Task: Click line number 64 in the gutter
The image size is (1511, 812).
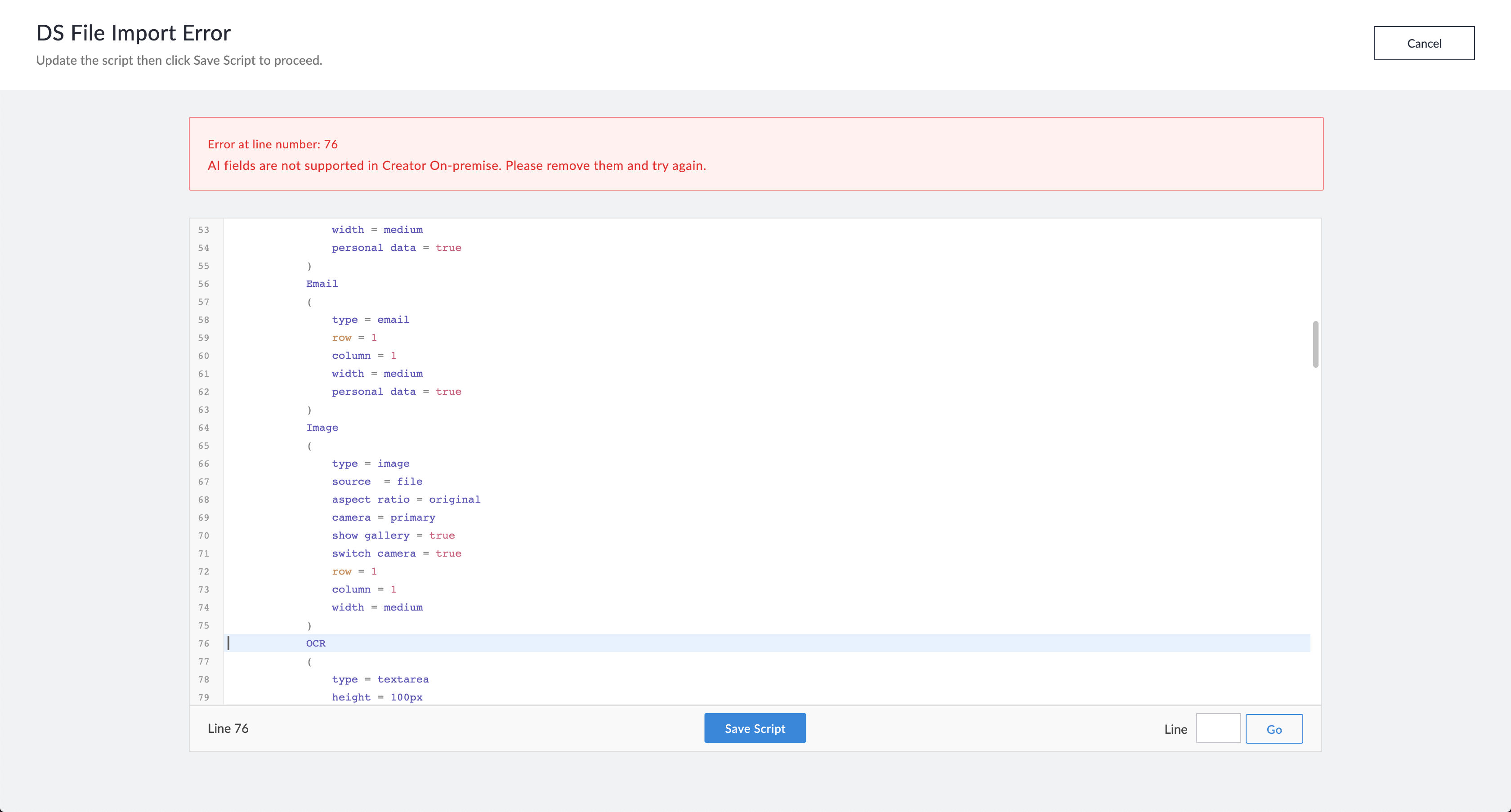Action: [204, 428]
